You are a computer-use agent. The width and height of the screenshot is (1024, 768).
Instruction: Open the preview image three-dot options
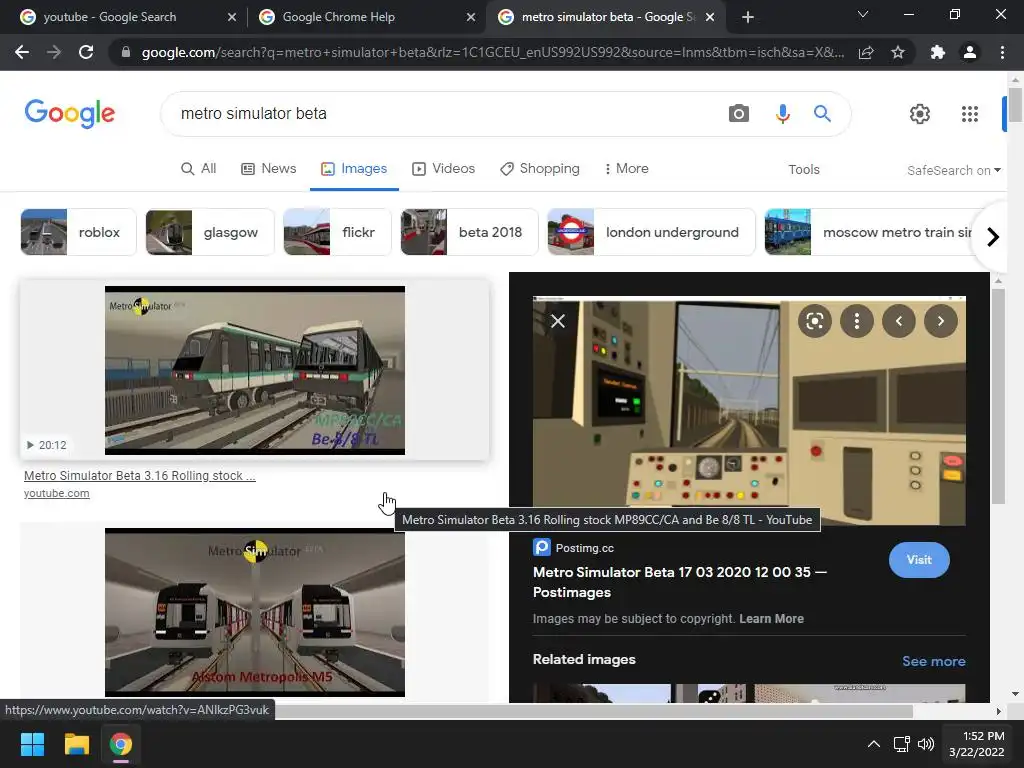(x=857, y=321)
